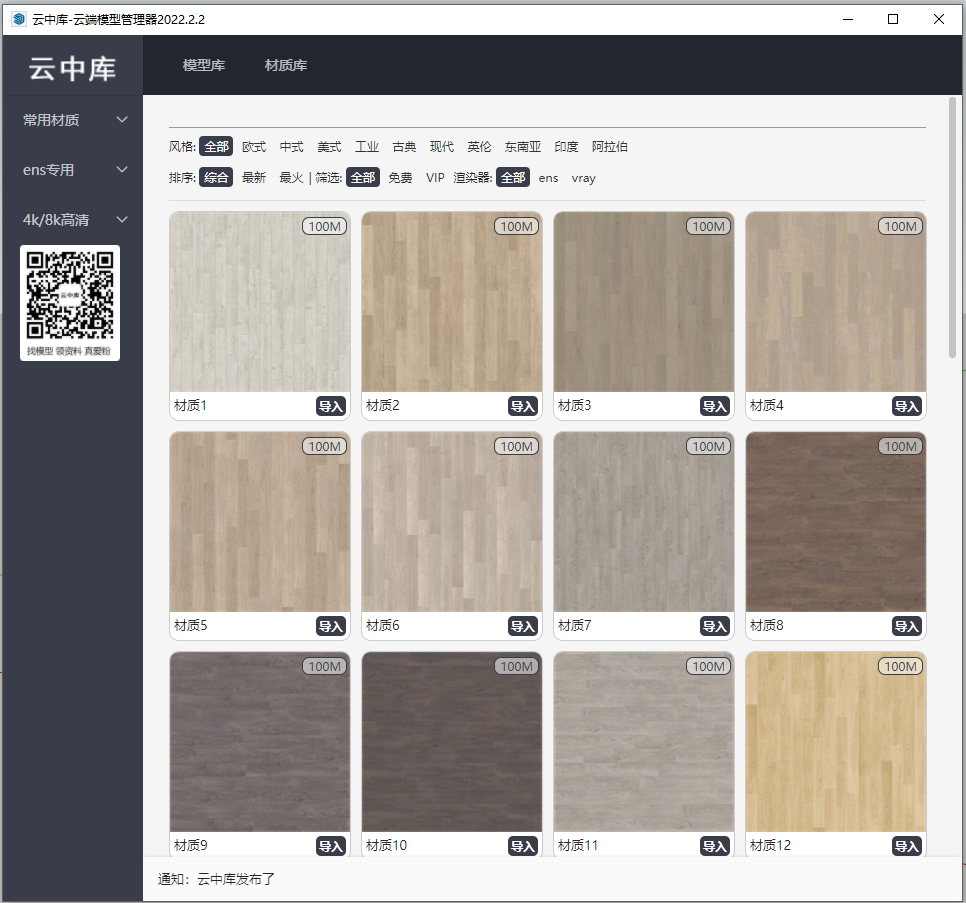Viewport: 966px width, 903px height.
Task: Click 导入 for 材质7
Action: coord(715,626)
